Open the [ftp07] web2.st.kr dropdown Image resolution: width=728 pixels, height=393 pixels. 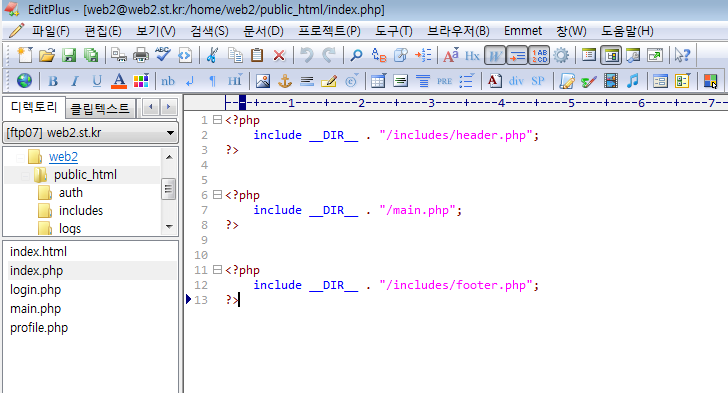point(91,133)
